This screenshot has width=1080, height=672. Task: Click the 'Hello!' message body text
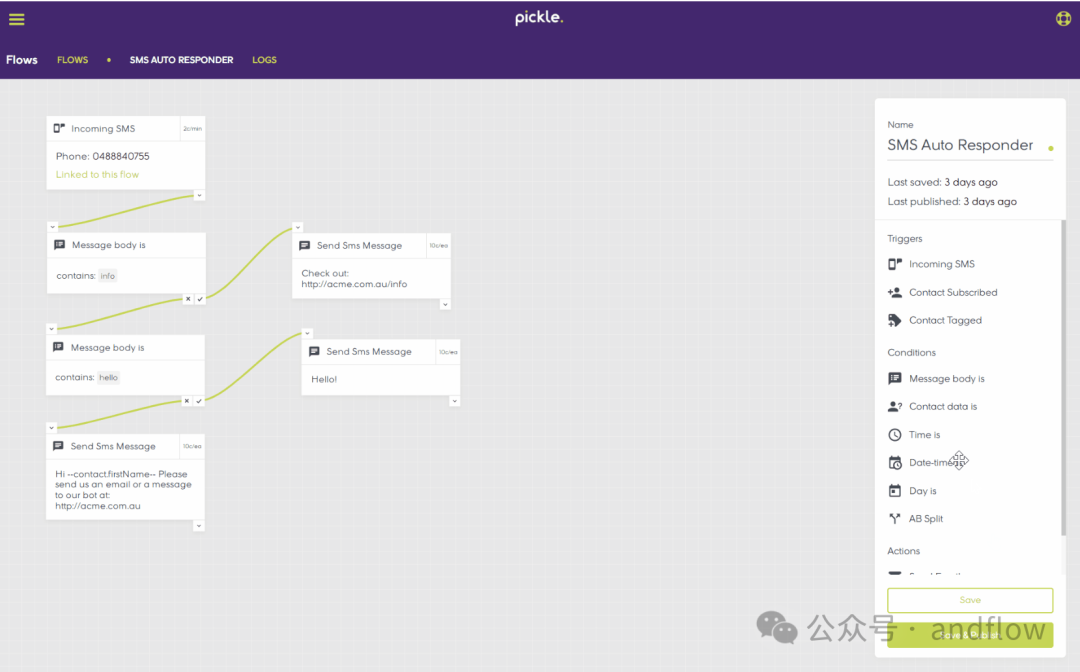324,379
